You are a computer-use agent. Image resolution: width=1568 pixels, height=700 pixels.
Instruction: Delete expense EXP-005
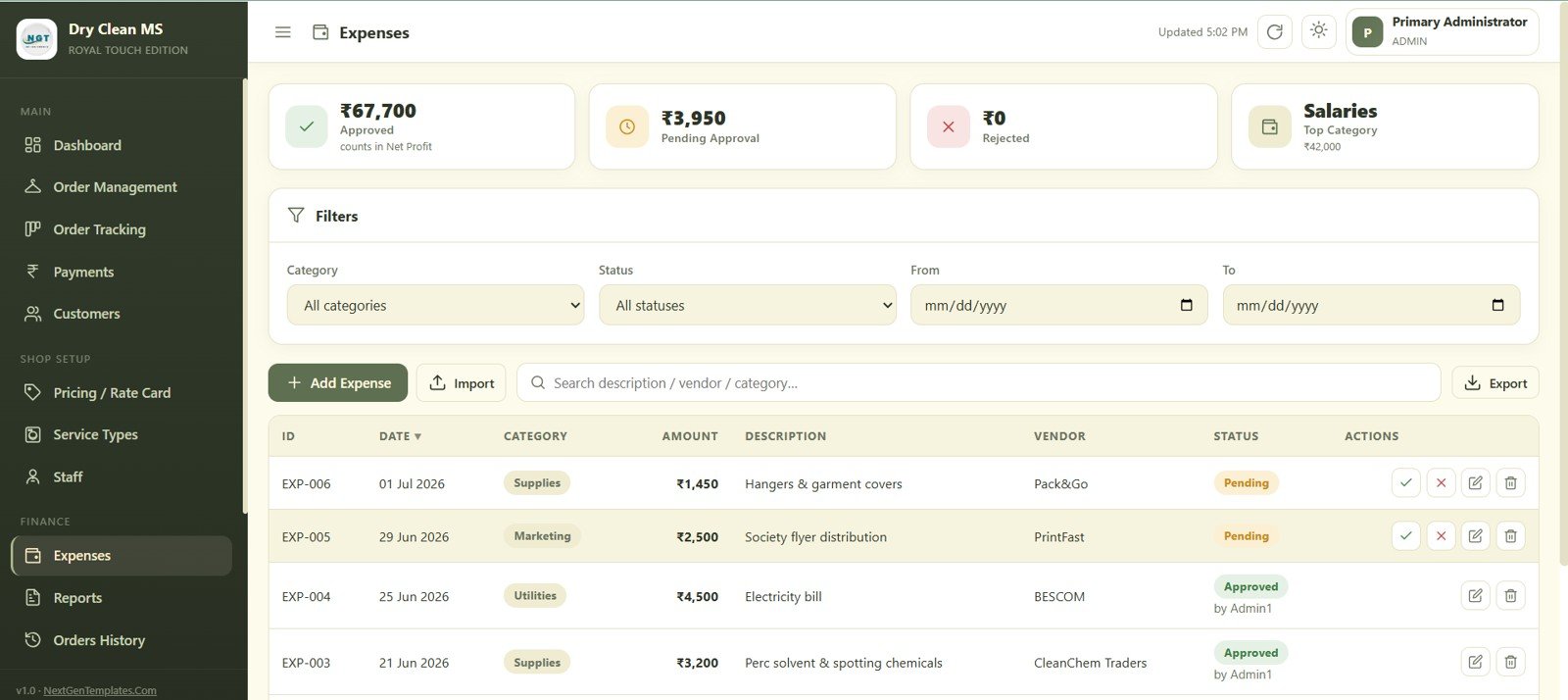click(1511, 536)
